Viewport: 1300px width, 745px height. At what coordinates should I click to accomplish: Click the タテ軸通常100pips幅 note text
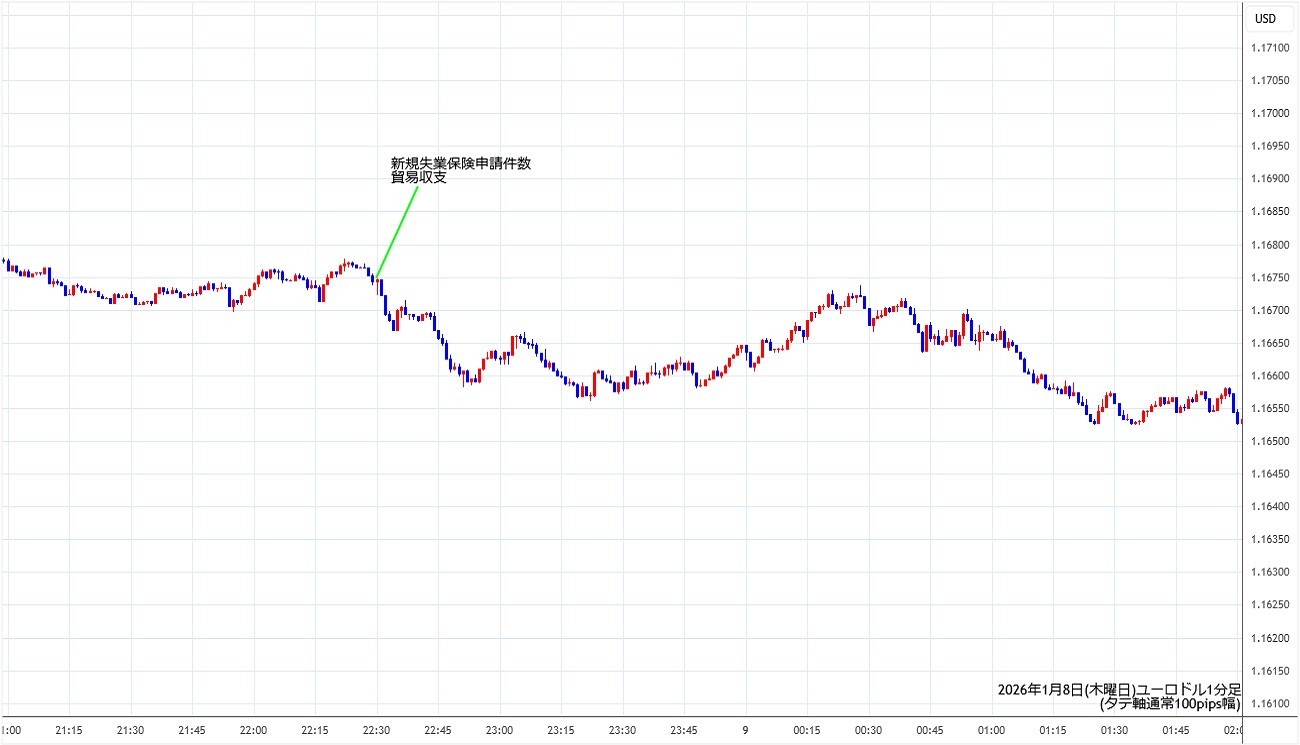(x=1169, y=704)
